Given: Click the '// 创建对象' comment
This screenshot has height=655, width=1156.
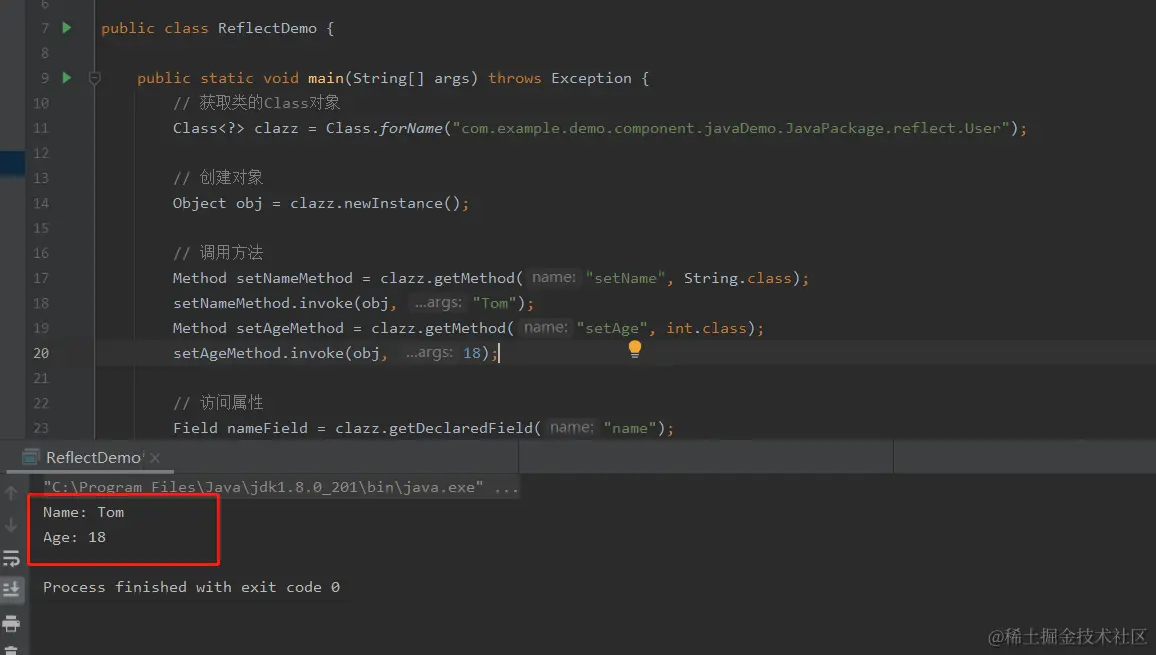Looking at the screenshot, I should [217, 178].
